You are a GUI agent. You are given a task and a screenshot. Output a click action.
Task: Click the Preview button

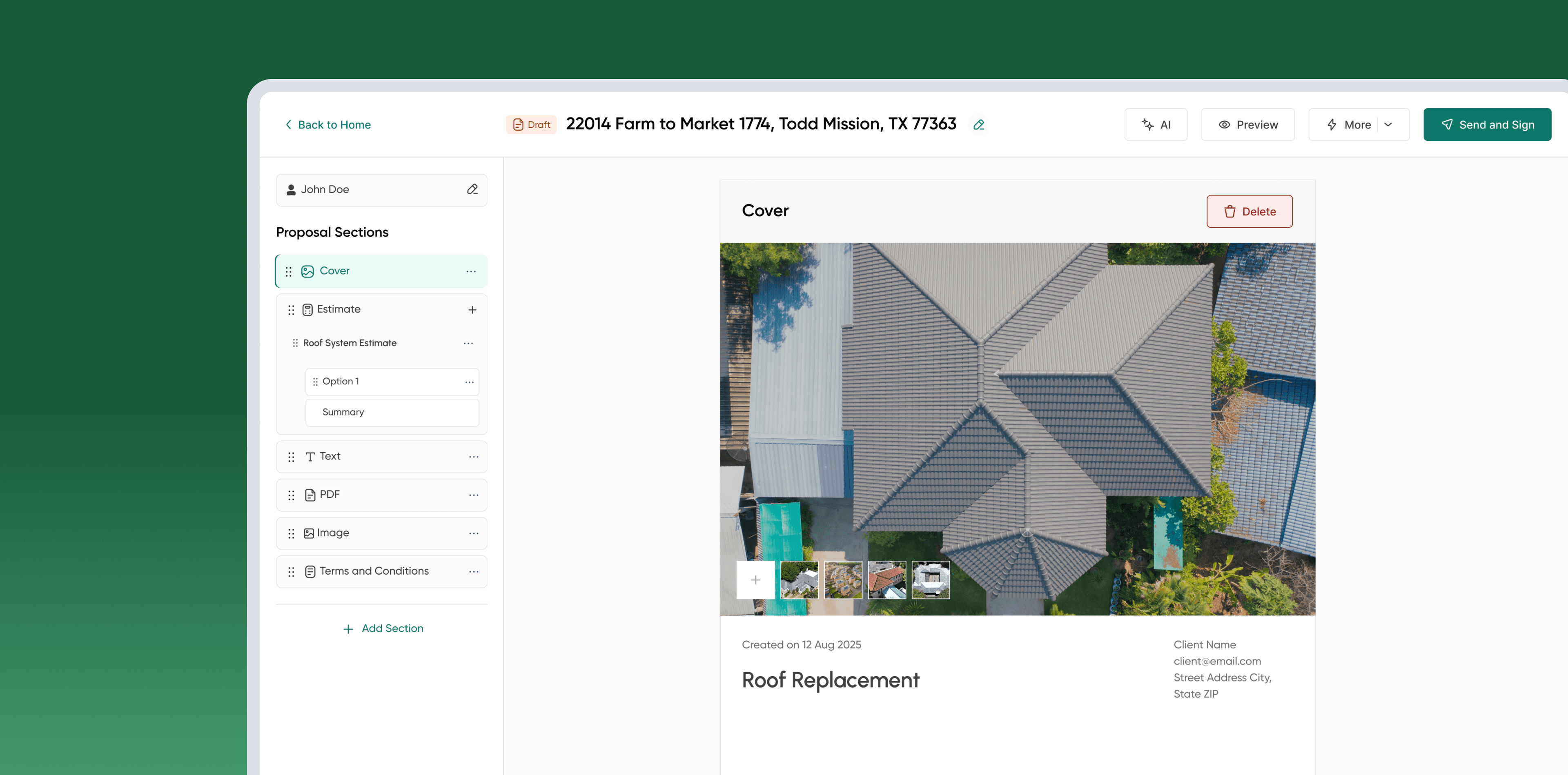[1247, 125]
